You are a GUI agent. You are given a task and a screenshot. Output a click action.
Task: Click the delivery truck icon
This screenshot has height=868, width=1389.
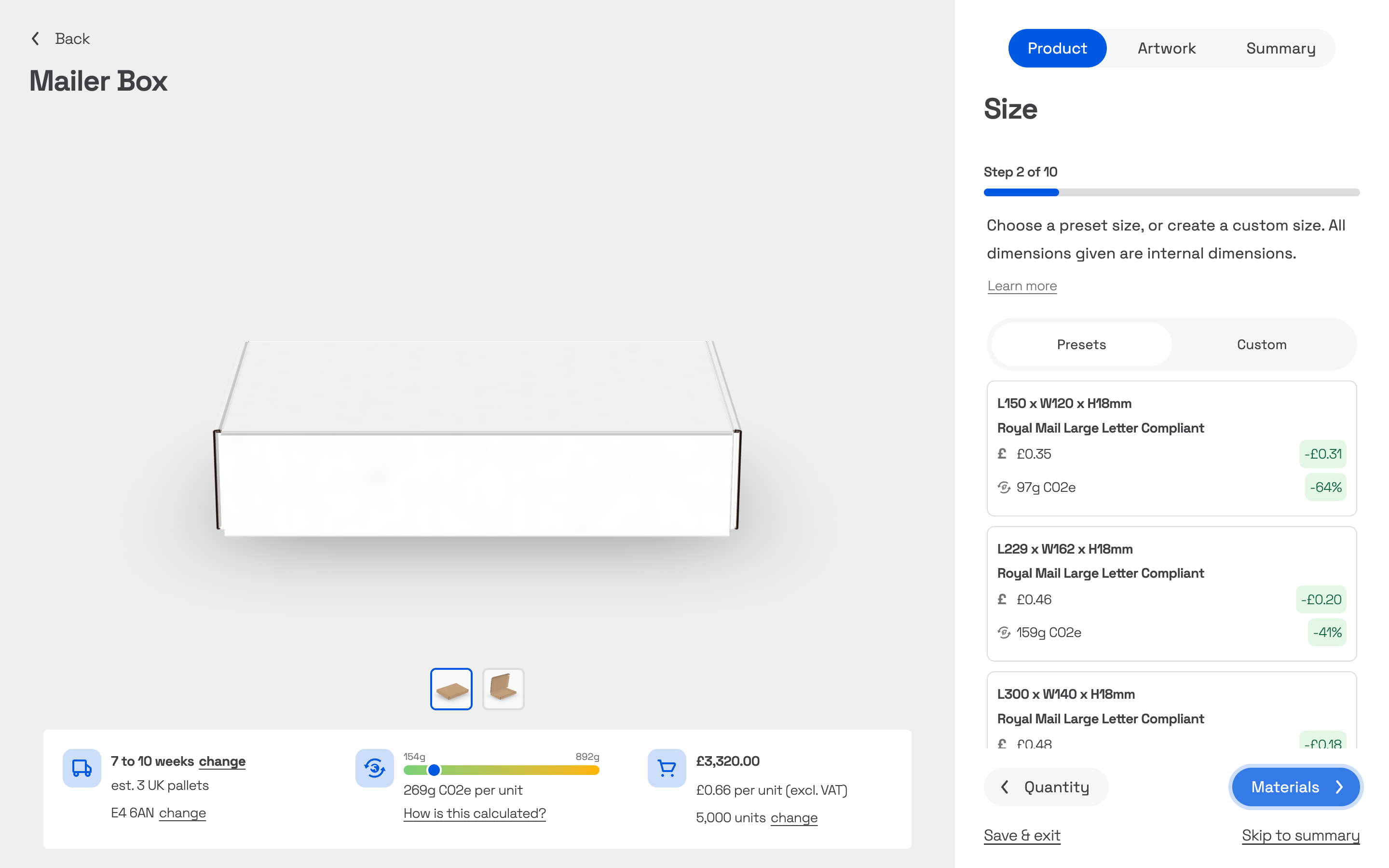tap(82, 768)
